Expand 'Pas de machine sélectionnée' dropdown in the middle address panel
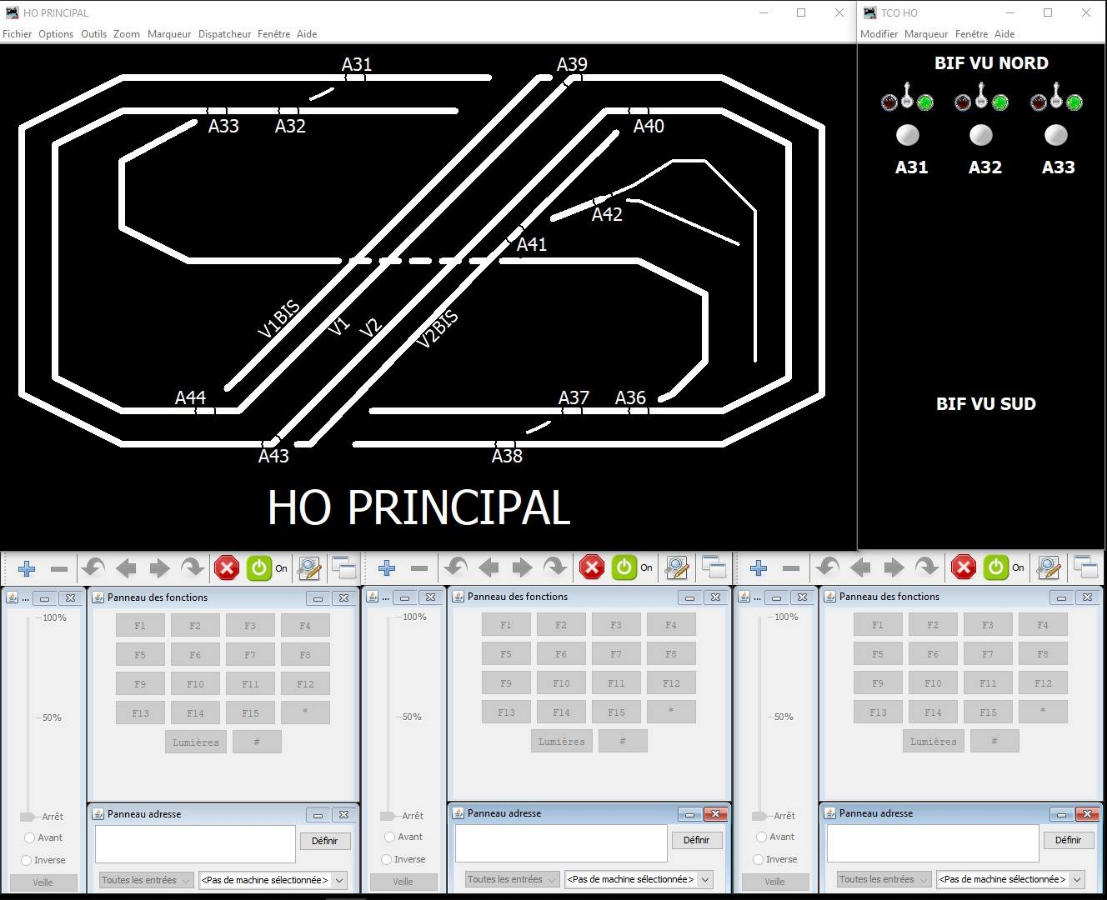The width and height of the screenshot is (1107, 900). (638, 880)
